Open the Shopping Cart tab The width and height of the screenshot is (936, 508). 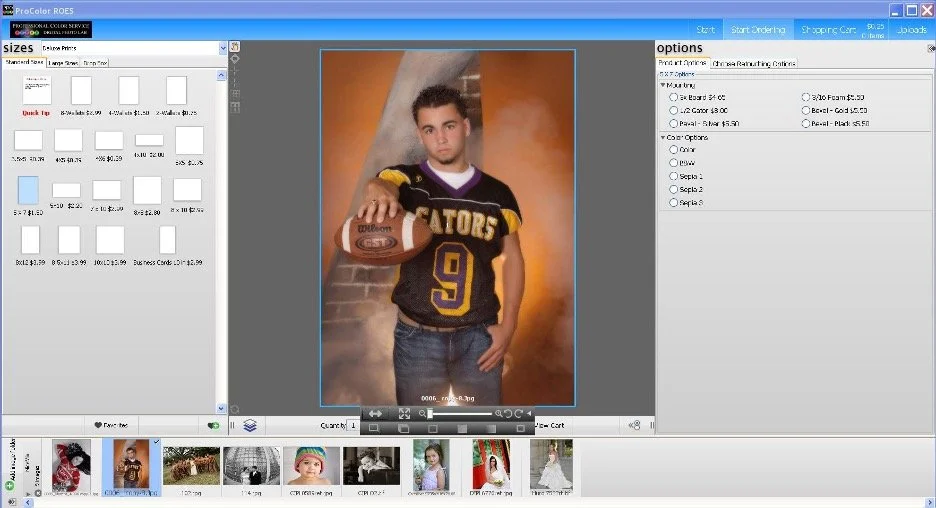click(x=842, y=29)
